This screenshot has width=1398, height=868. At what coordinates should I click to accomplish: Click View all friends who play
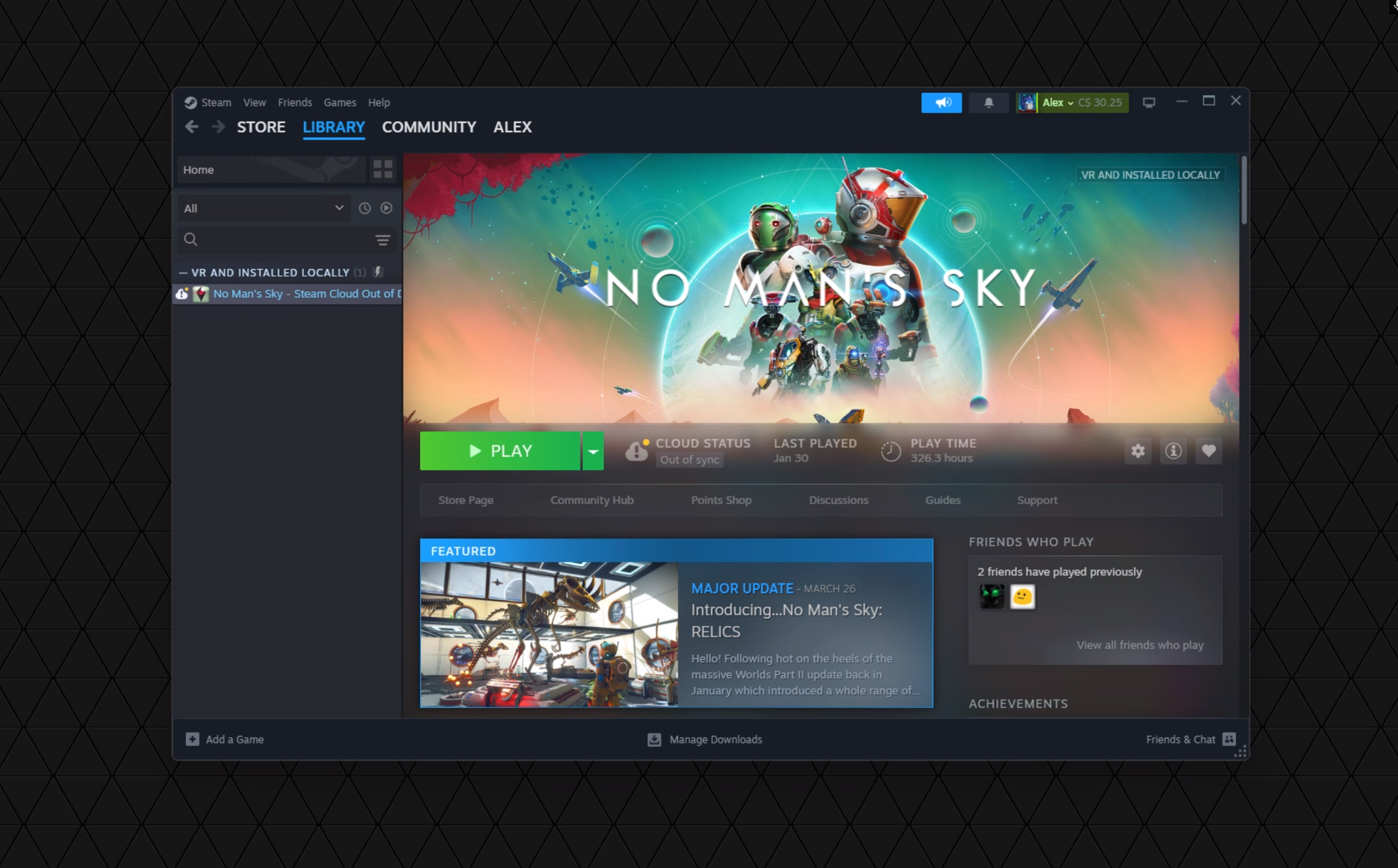pos(1139,645)
